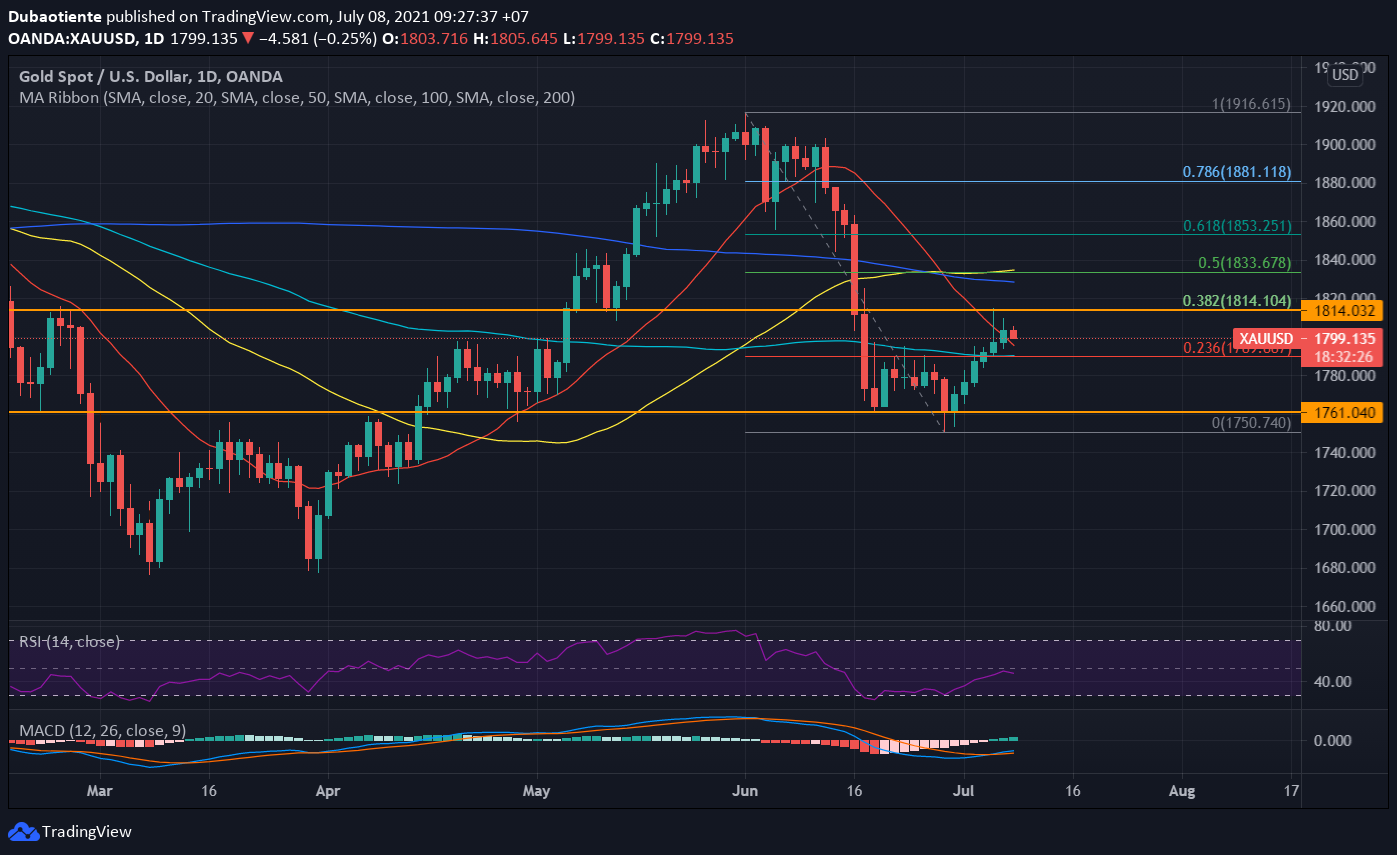Click the USD currency button
1397x855 pixels.
click(x=1346, y=74)
